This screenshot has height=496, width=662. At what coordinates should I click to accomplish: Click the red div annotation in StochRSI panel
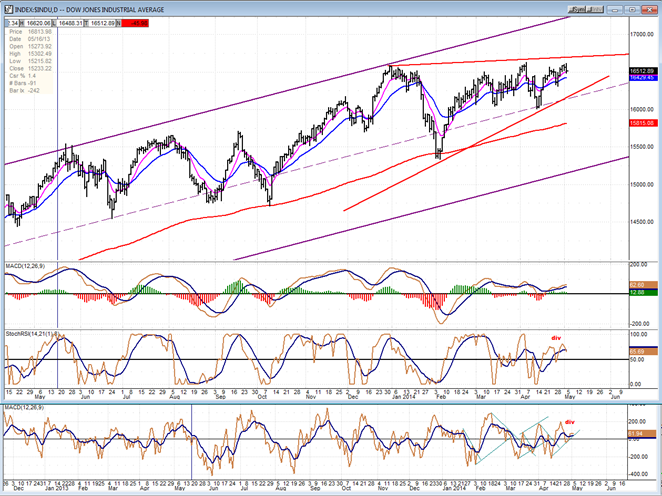point(556,337)
